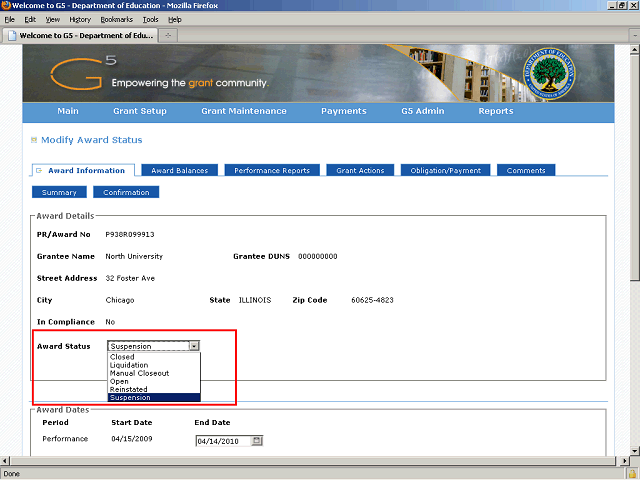Viewport: 640px width, 480px height.
Task: Open a new browser tab with plus button
Action: point(168,36)
